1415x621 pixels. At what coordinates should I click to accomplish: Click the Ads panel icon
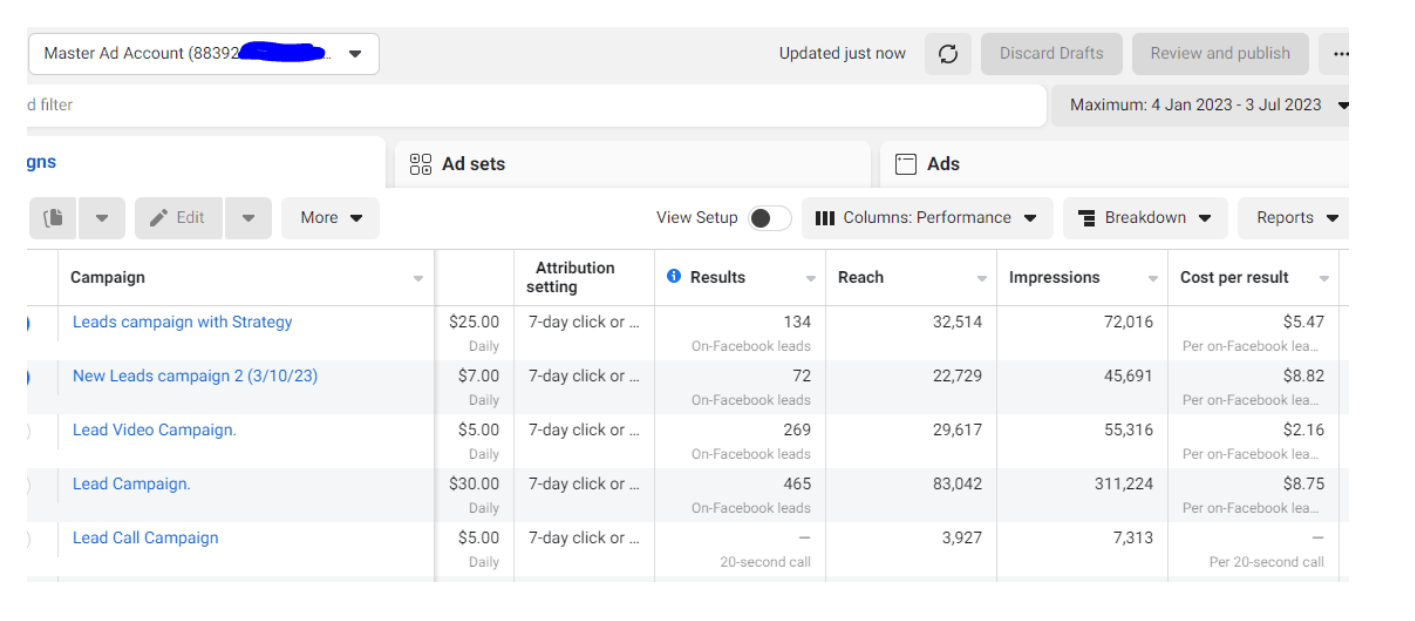906,164
